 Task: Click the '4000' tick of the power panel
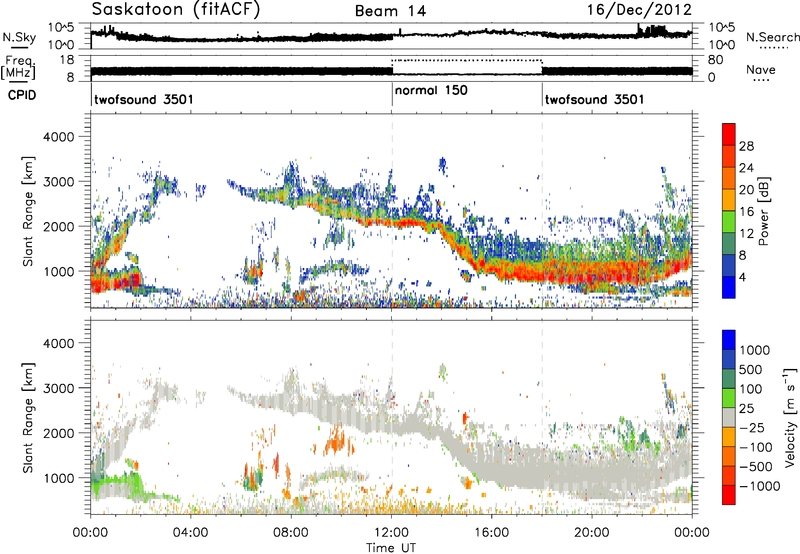tap(58, 137)
